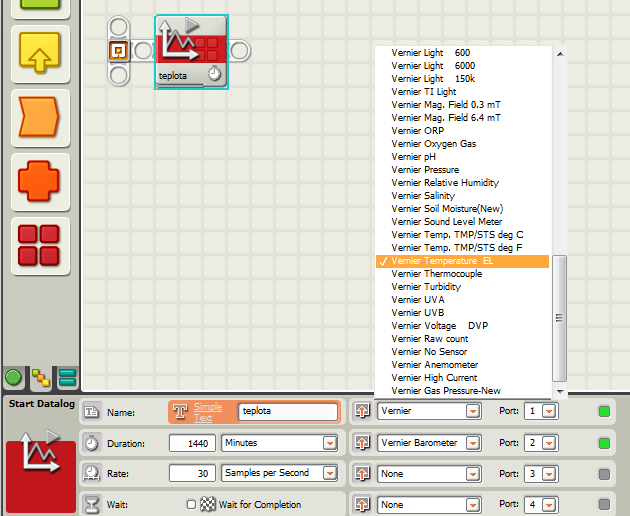Open the orange plus Data palette block
Image resolution: width=630 pixels, height=516 pixels.
[40, 181]
